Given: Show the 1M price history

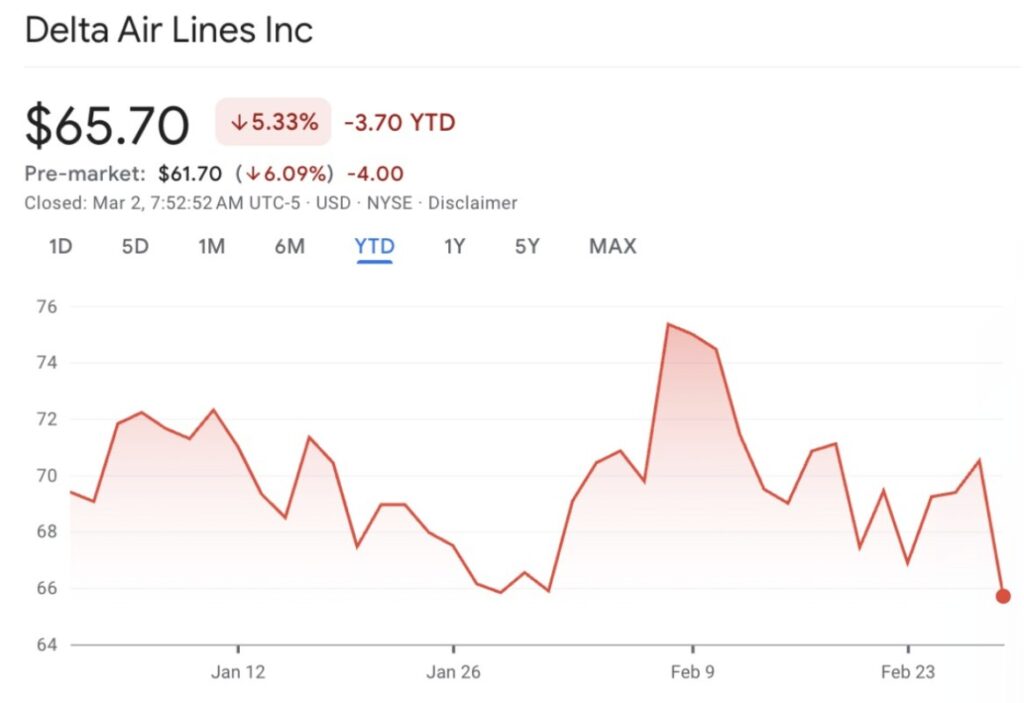Looking at the screenshot, I should pos(211,246).
